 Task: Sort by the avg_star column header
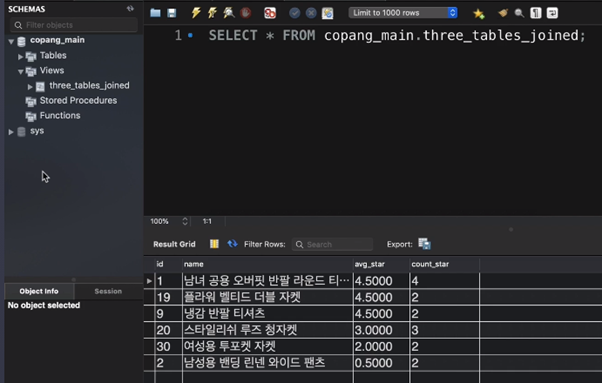click(x=381, y=264)
